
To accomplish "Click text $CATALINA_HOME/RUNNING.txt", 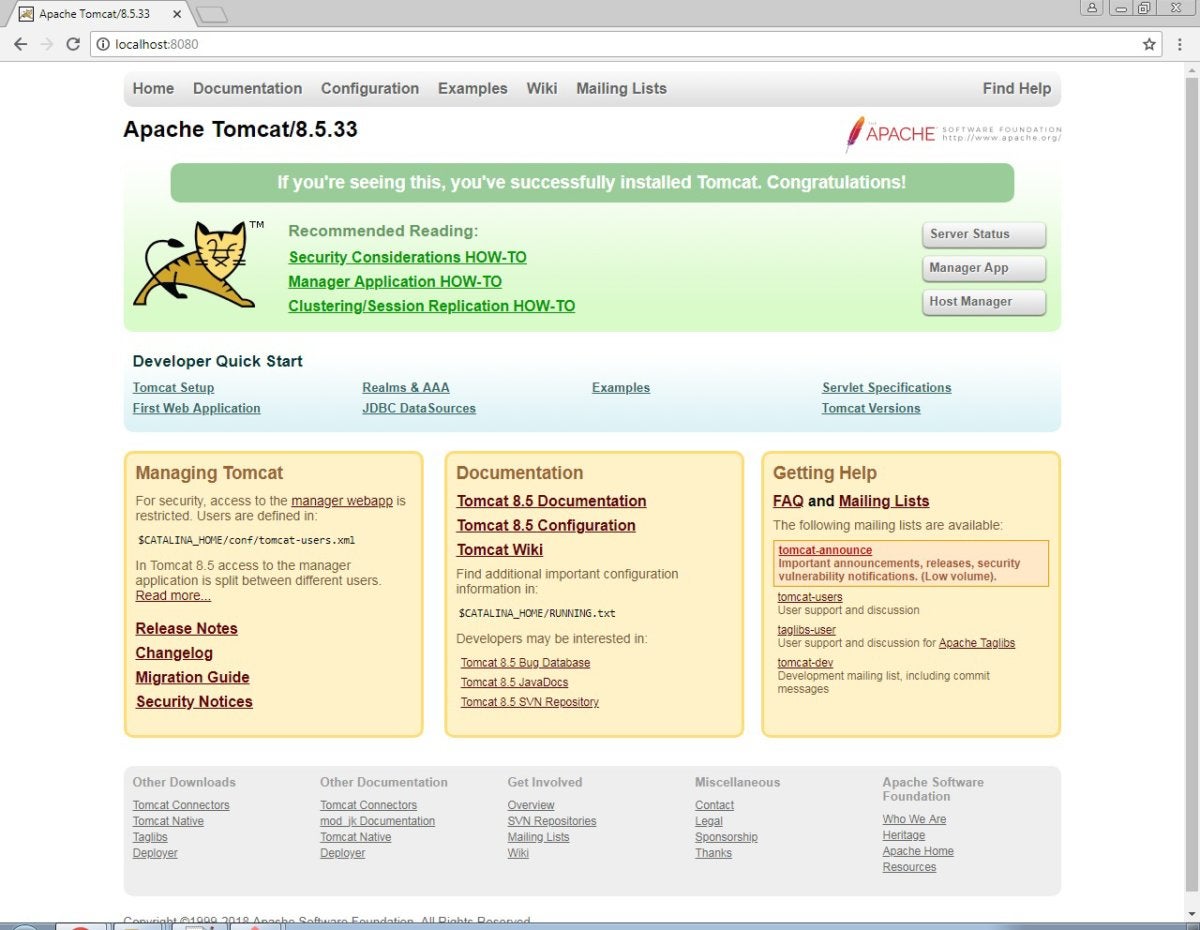I will click(537, 613).
